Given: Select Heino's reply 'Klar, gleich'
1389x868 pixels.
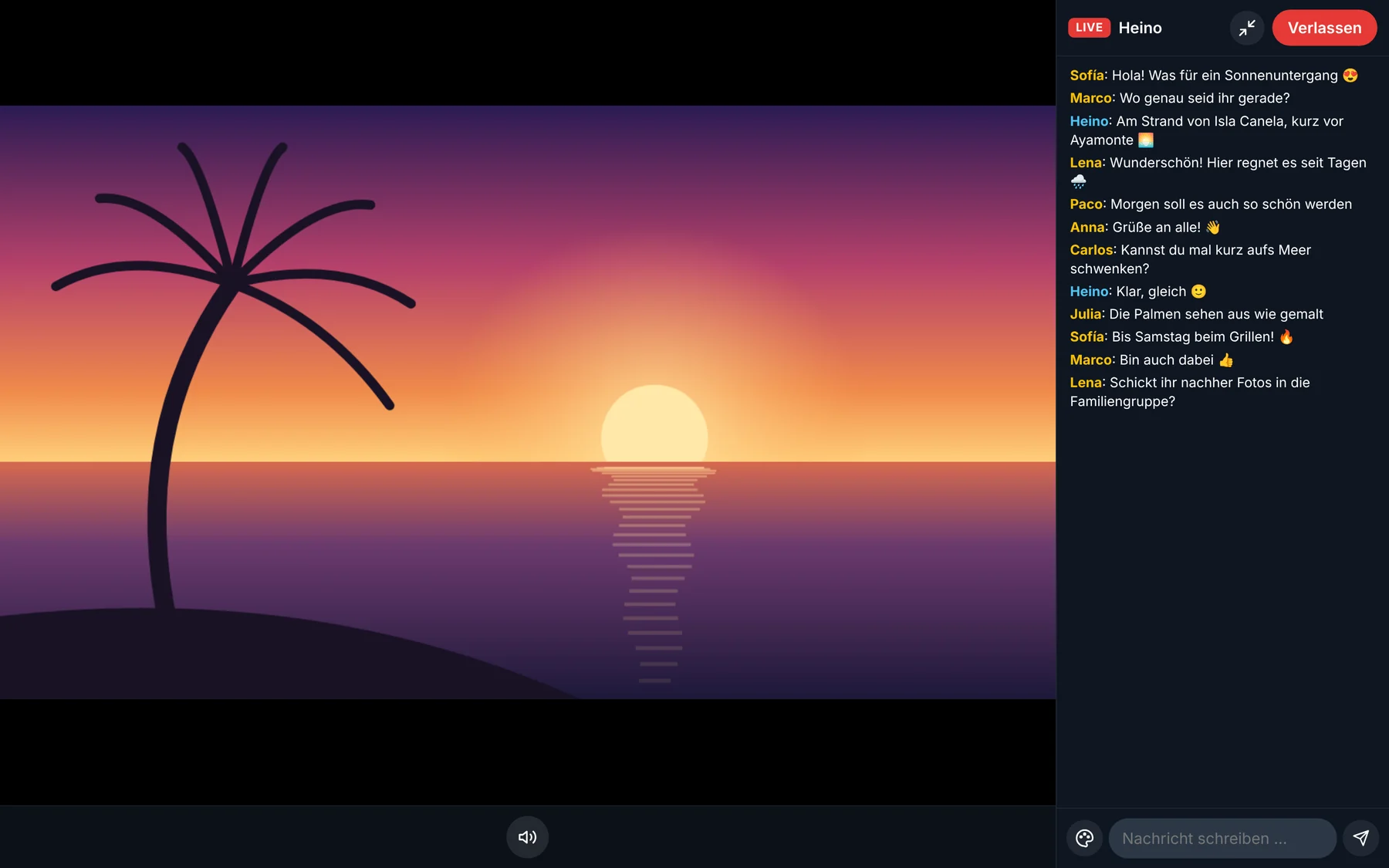Looking at the screenshot, I should 1138,292.
